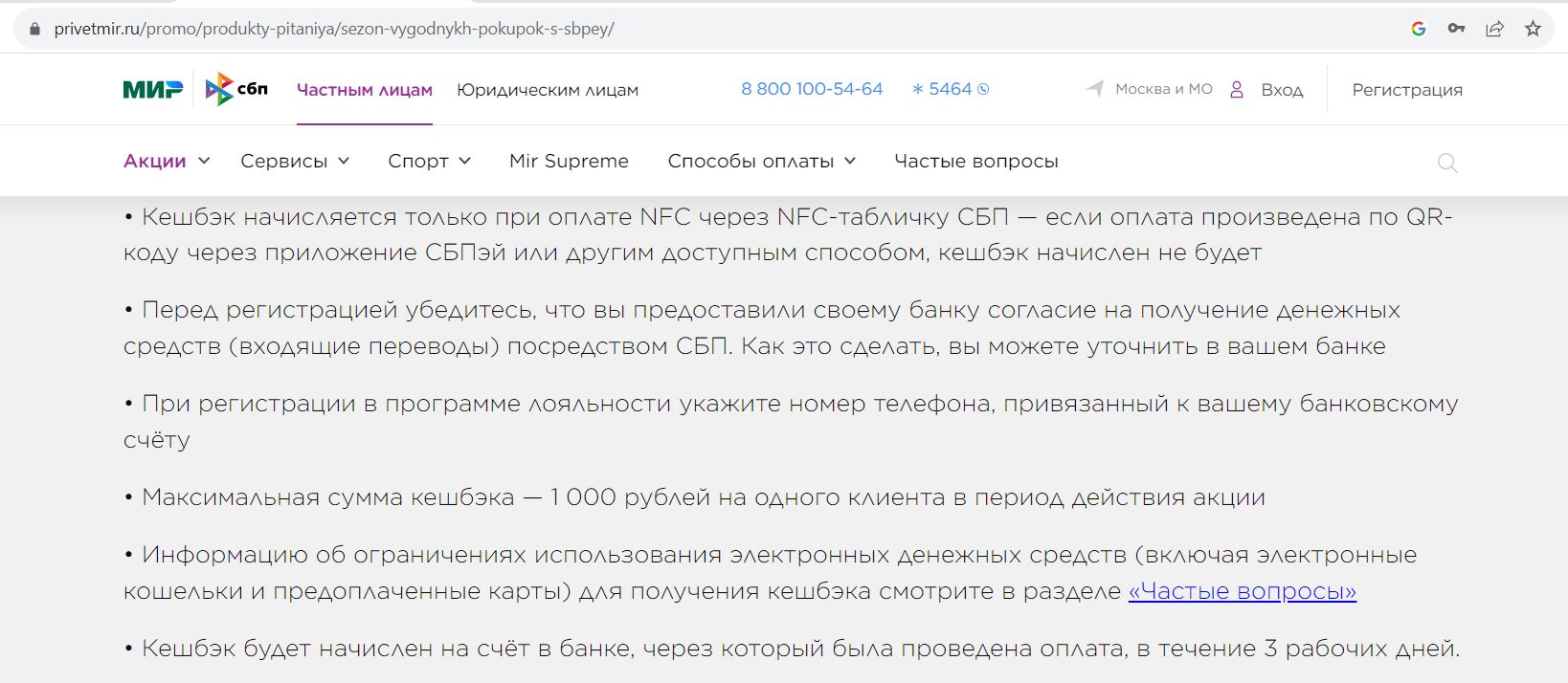Bookmark this page with the star icon
The height and width of the screenshot is (683, 1568).
1533,29
